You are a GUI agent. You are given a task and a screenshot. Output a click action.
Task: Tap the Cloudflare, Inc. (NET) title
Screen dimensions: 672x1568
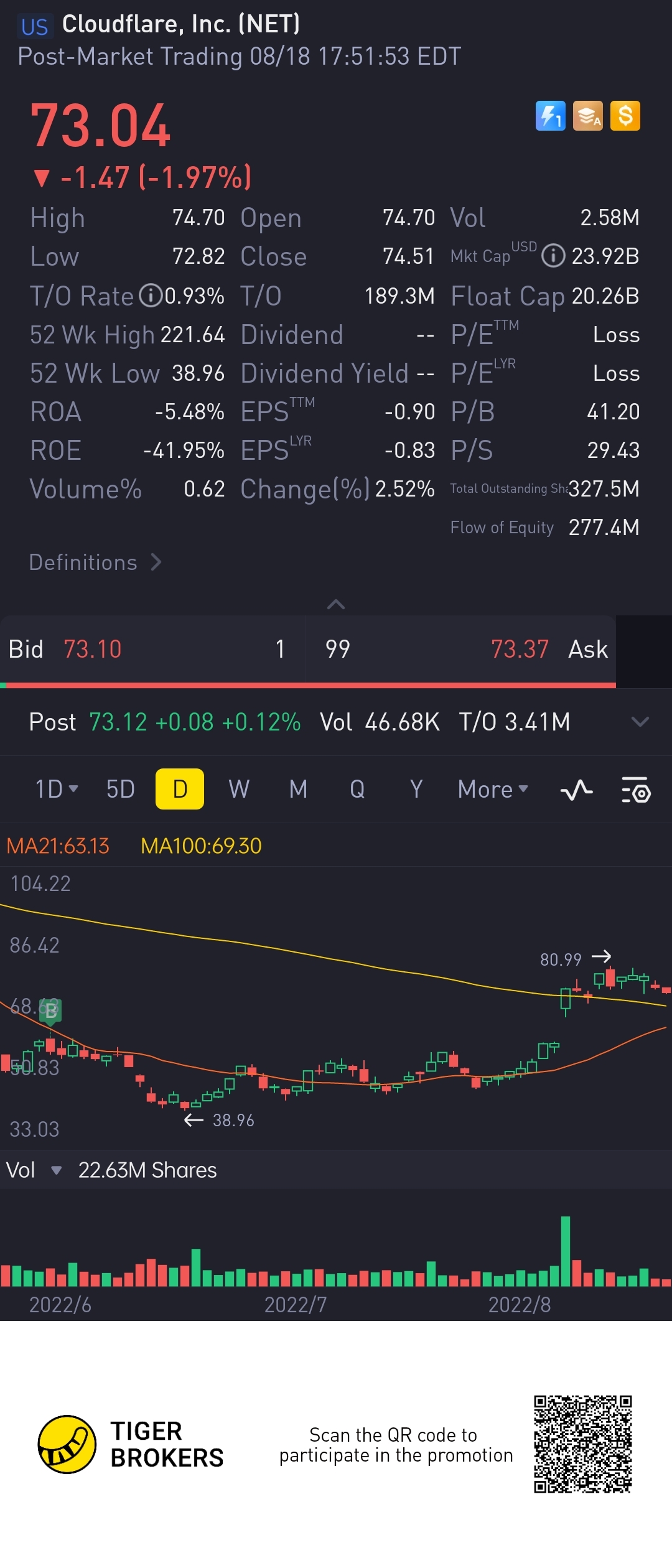point(181,24)
